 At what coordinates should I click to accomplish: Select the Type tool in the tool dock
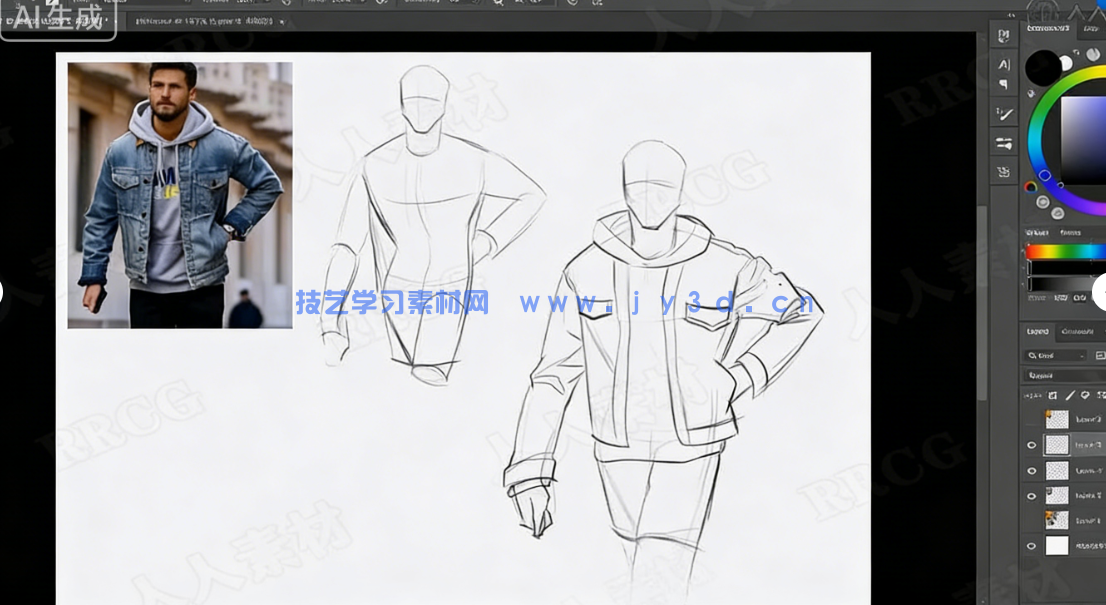[1003, 63]
